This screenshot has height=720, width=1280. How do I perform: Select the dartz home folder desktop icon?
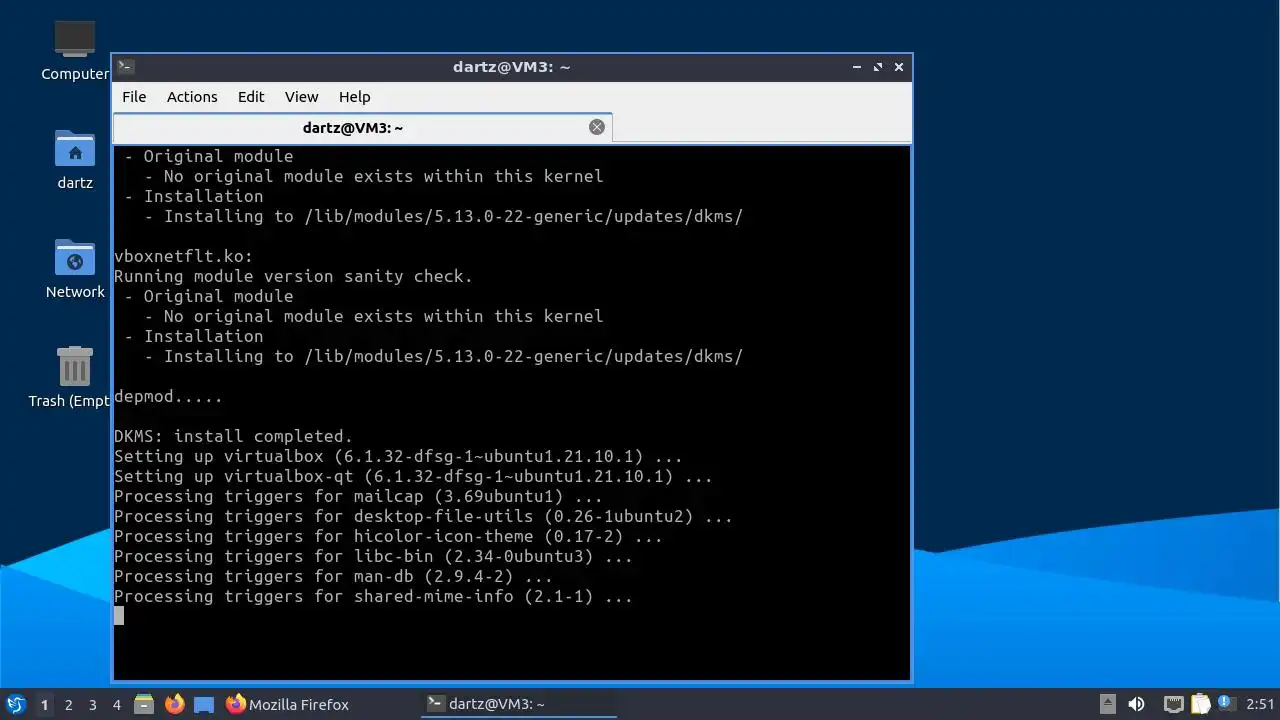click(74, 159)
